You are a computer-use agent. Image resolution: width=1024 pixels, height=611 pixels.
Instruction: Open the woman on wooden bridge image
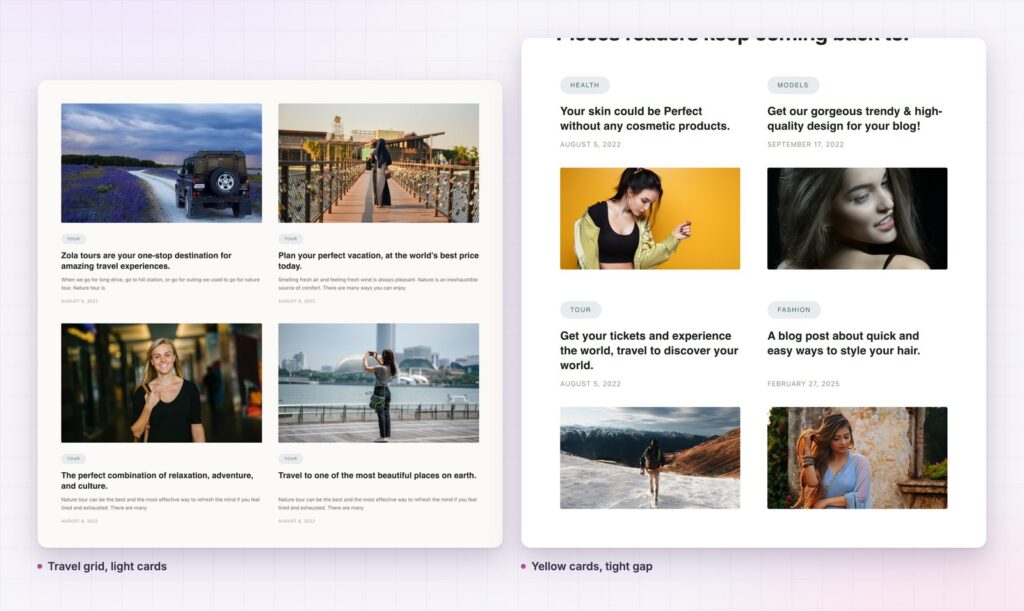tap(379, 163)
